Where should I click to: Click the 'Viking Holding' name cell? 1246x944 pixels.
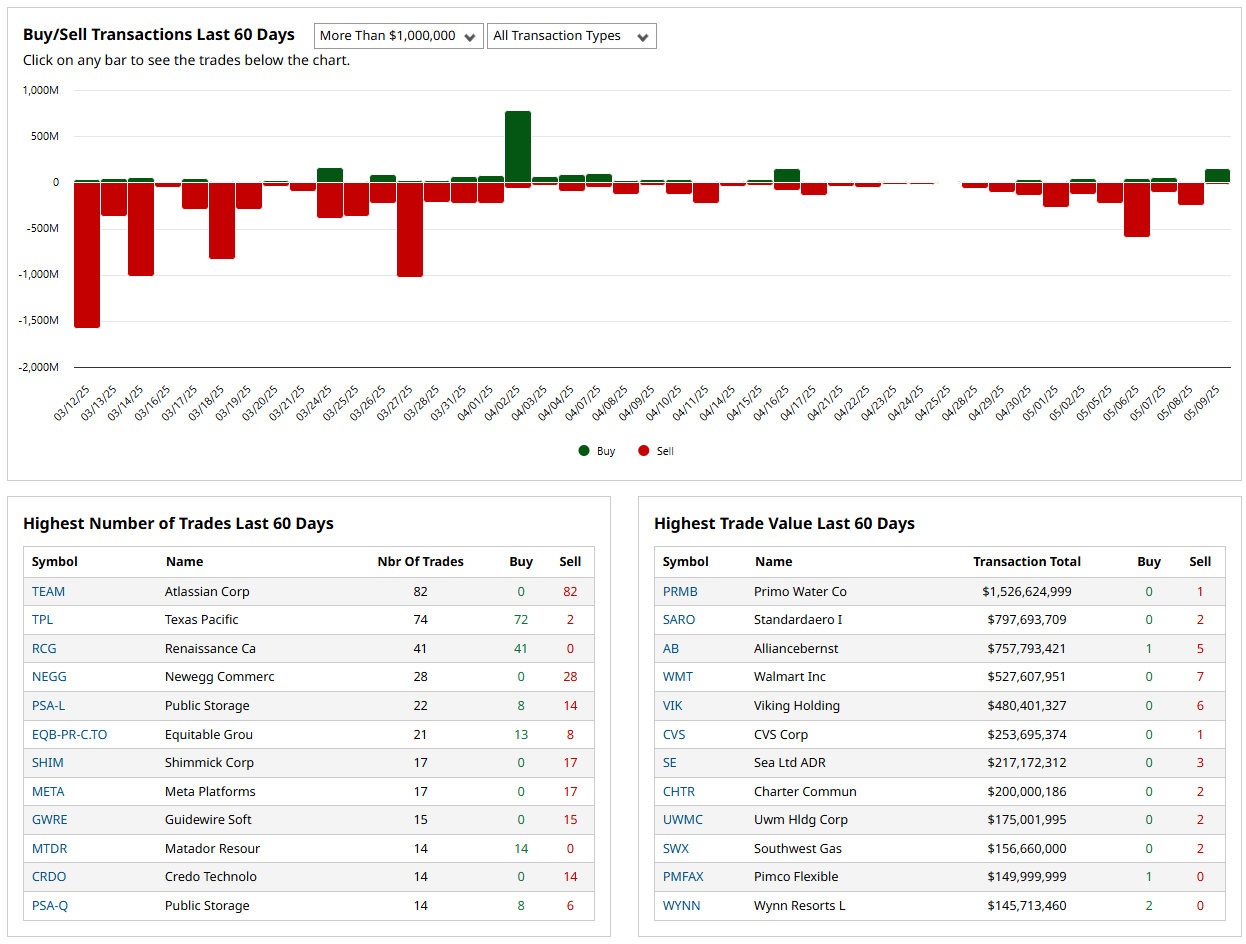pos(797,705)
